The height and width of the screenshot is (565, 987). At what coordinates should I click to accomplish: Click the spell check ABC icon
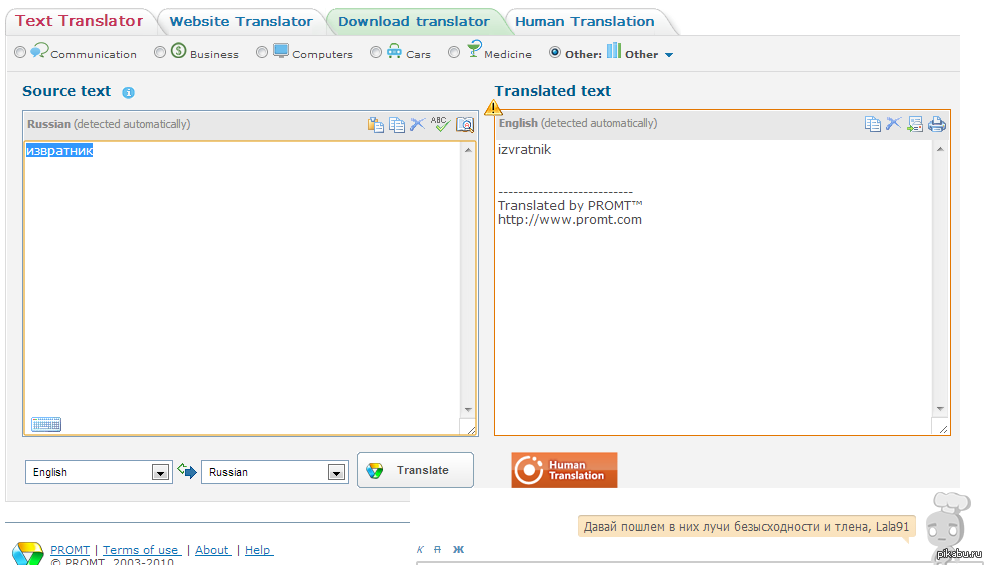click(x=441, y=124)
